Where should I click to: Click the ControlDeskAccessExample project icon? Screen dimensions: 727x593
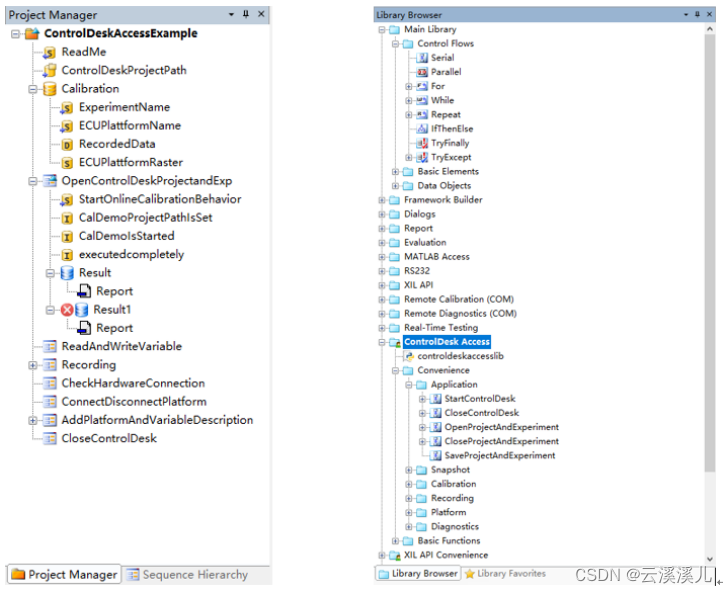[x=32, y=33]
